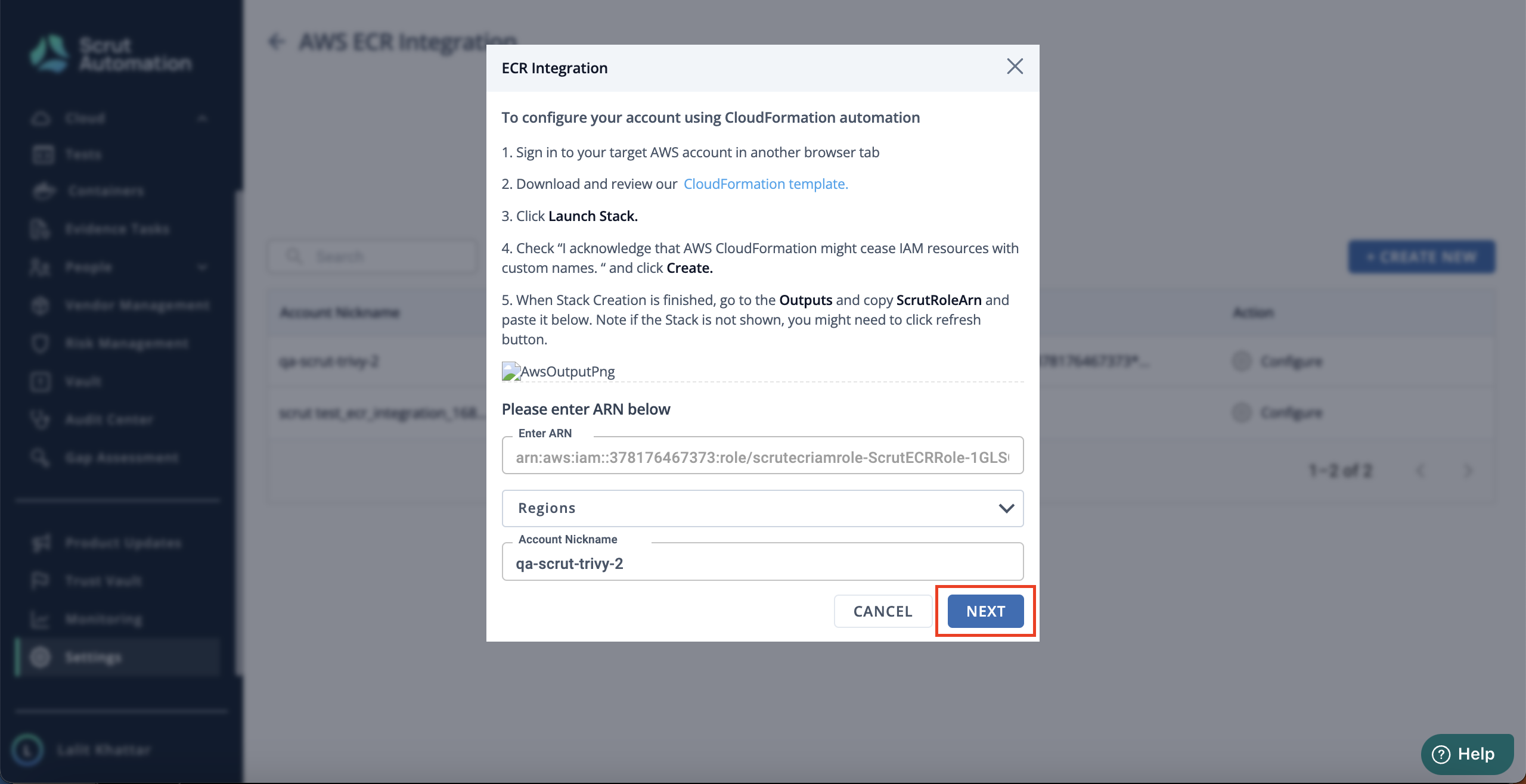Screen dimensions: 1526x784
Task: Click the Regions dropdown chevron arrow
Action: (1006, 508)
